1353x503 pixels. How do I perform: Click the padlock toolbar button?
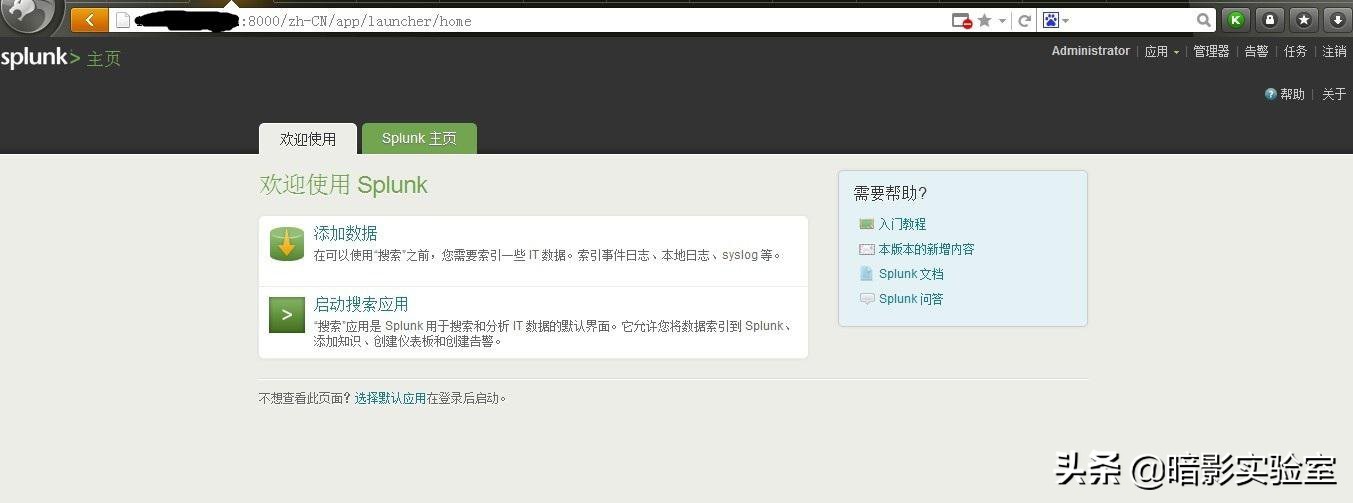point(1270,20)
